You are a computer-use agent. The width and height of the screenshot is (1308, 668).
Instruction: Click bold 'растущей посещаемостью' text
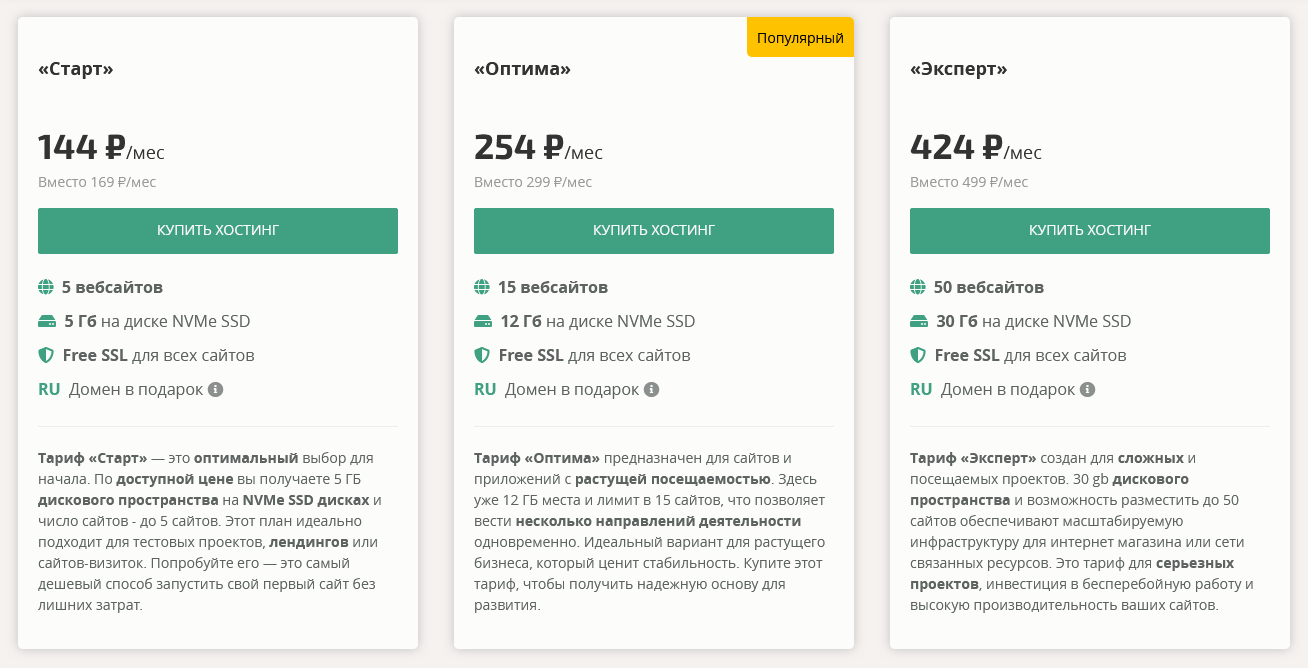(673, 479)
